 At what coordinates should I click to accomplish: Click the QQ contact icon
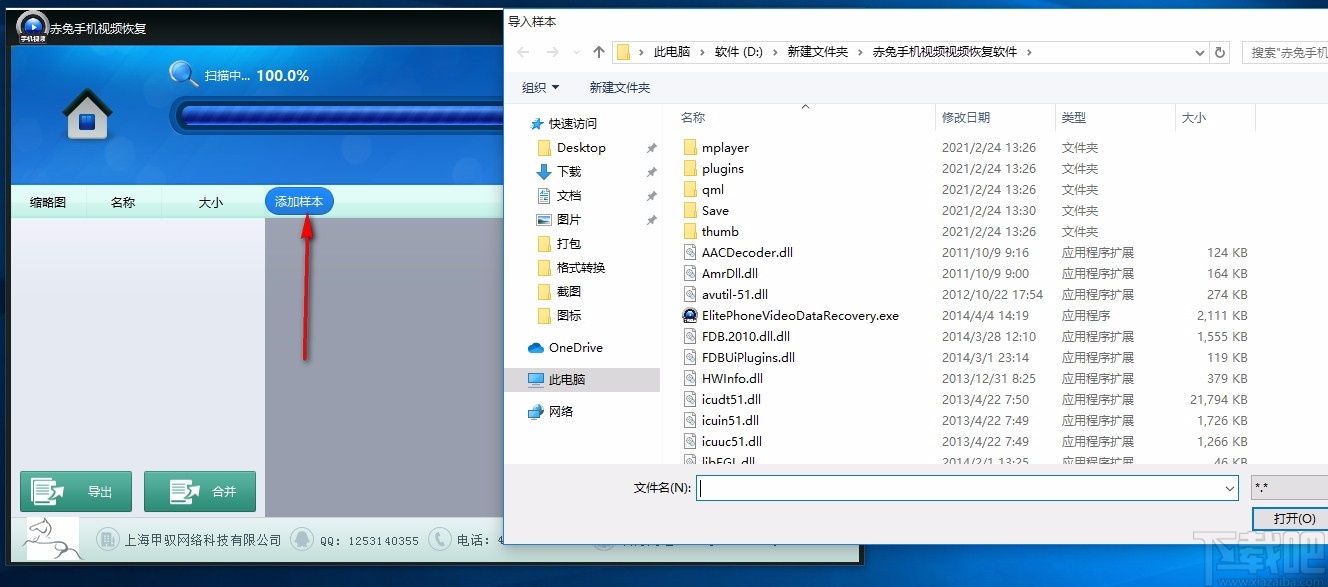pyautogui.click(x=302, y=539)
